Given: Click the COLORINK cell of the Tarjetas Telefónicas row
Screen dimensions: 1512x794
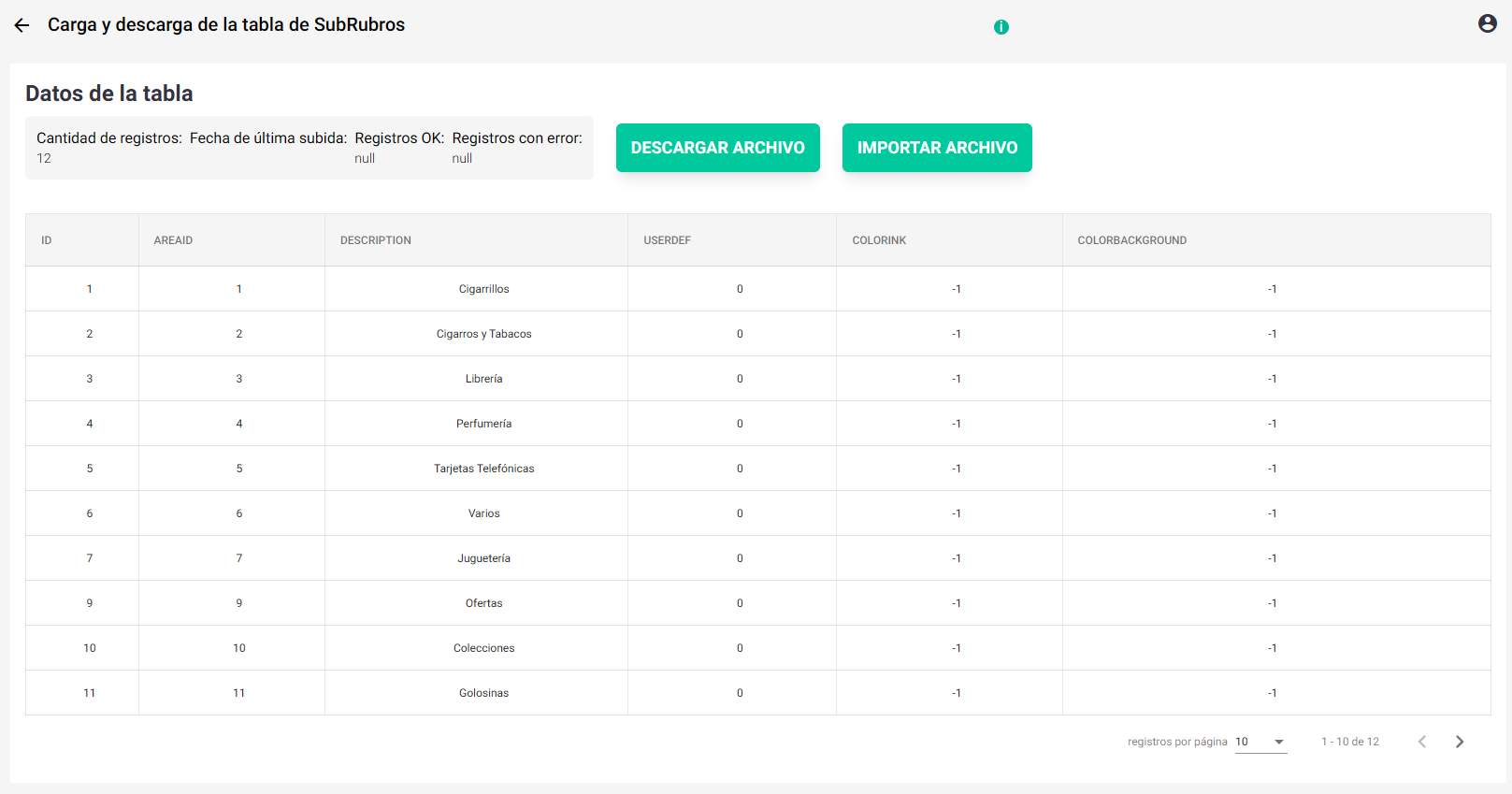Looking at the screenshot, I should click(x=949, y=469).
